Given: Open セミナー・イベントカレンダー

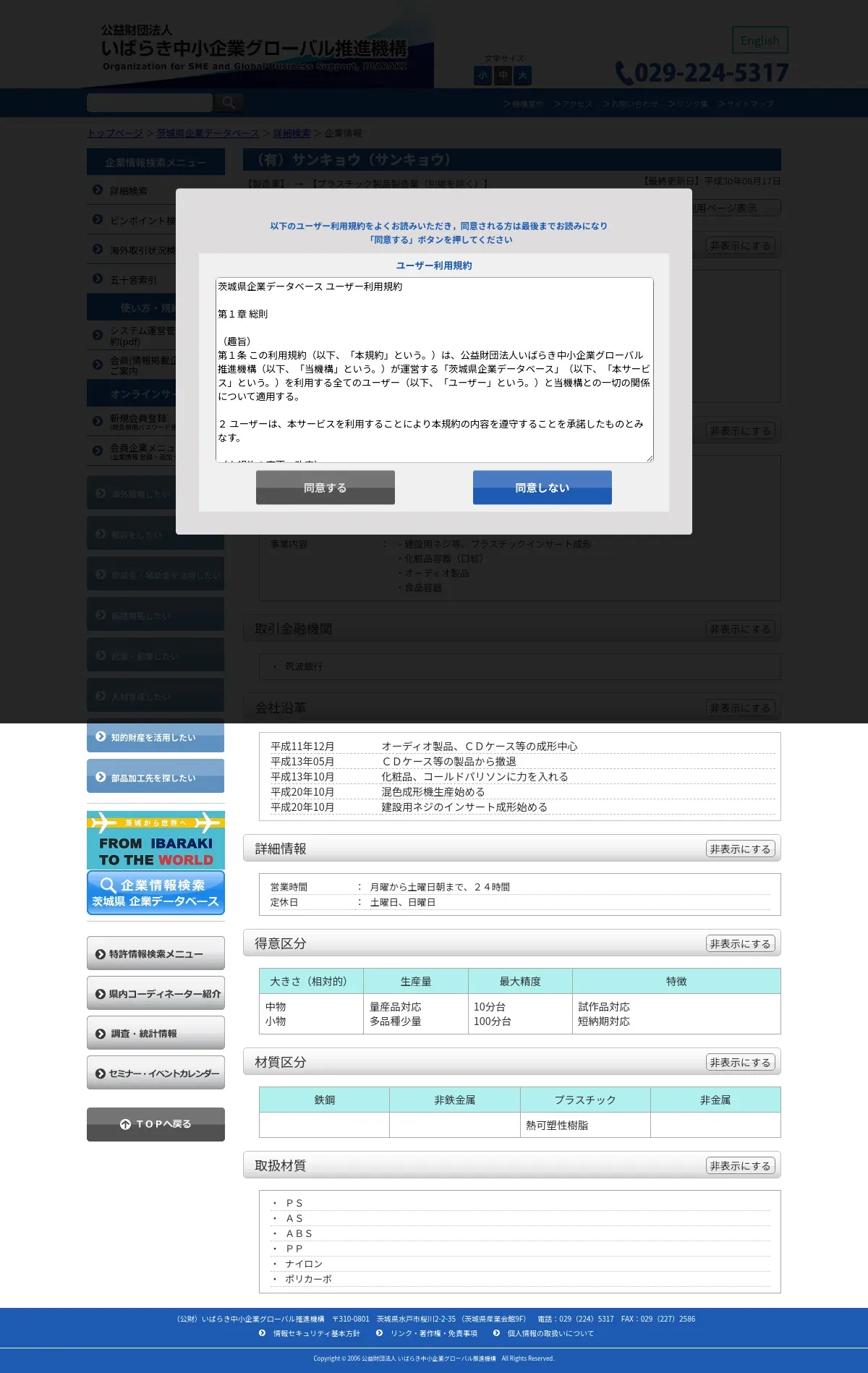Looking at the screenshot, I should tap(156, 1073).
